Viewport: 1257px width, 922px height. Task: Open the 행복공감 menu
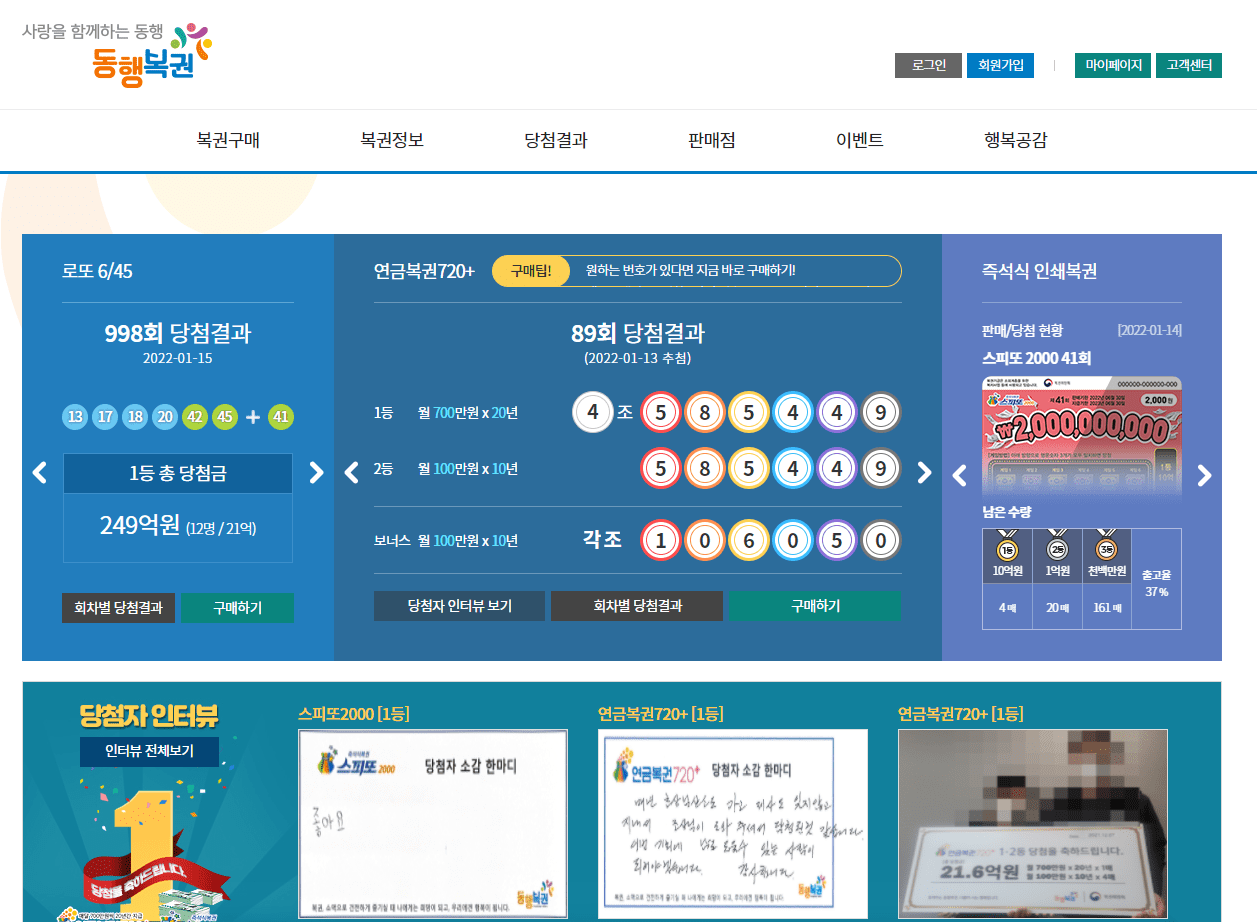click(x=1016, y=140)
